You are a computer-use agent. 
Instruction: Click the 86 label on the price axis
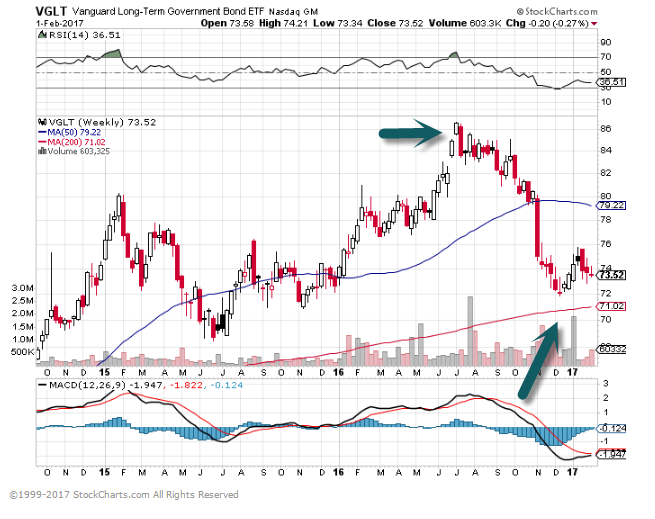(x=606, y=129)
